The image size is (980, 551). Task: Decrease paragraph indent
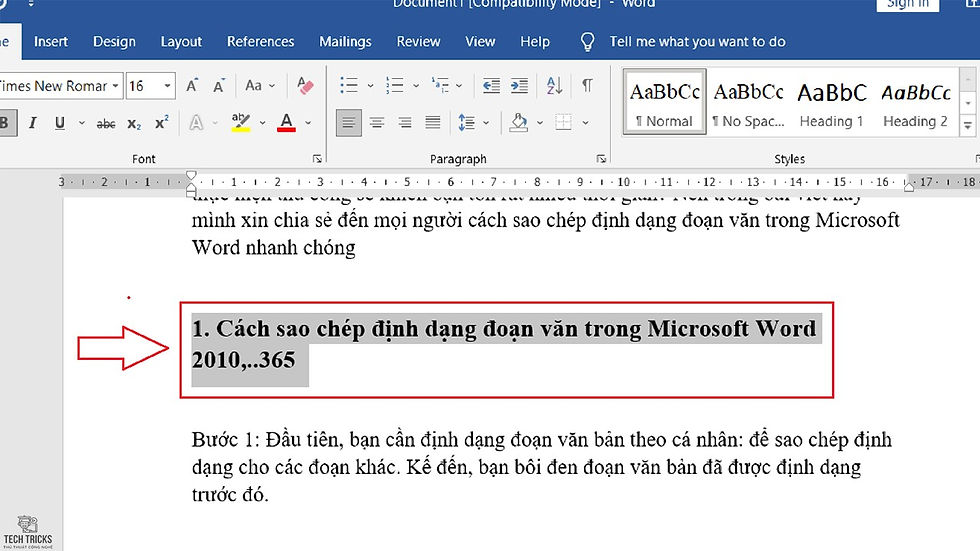[x=491, y=86]
